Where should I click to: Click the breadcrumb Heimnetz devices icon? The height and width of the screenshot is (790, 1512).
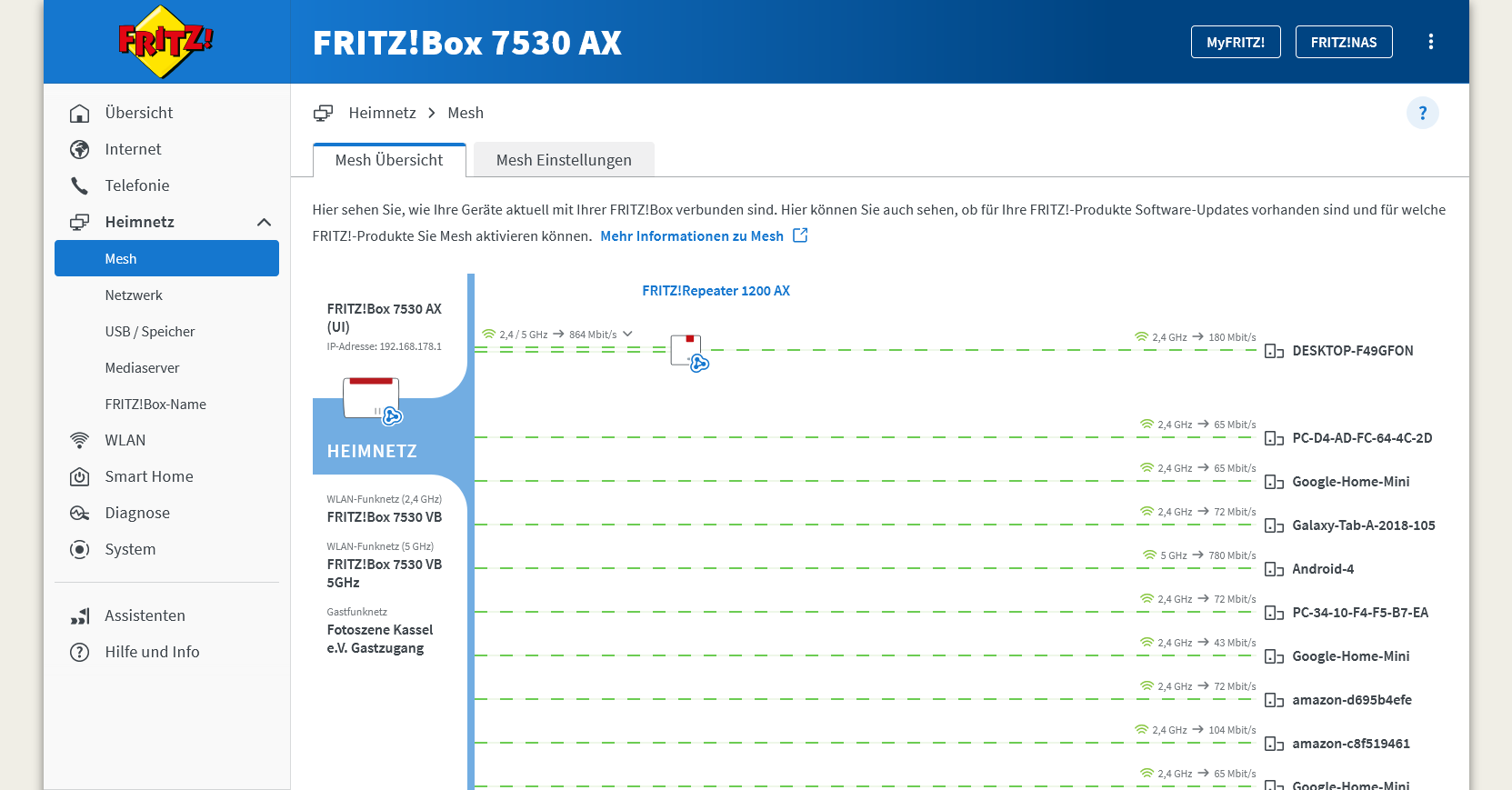click(x=323, y=113)
